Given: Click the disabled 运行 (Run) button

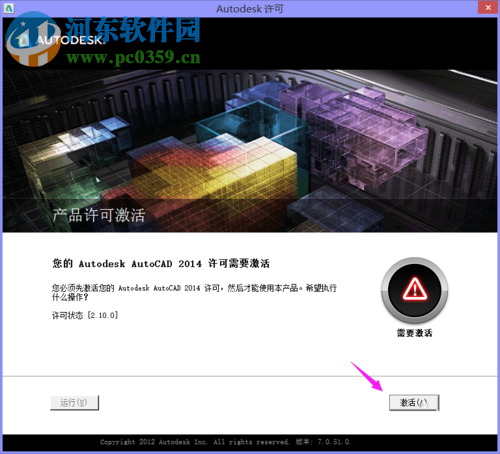Looking at the screenshot, I should (x=74, y=403).
